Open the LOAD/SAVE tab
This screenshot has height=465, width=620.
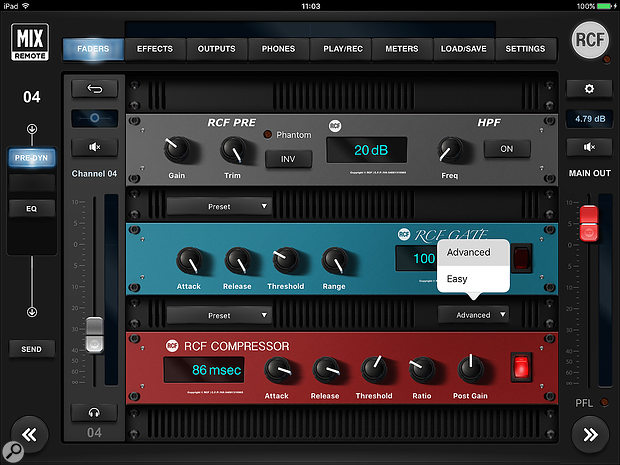click(x=464, y=49)
